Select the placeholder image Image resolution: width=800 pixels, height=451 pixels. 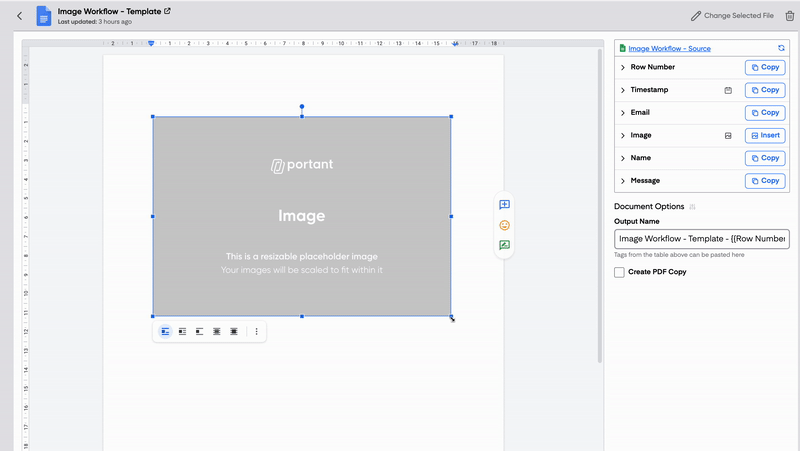point(302,216)
